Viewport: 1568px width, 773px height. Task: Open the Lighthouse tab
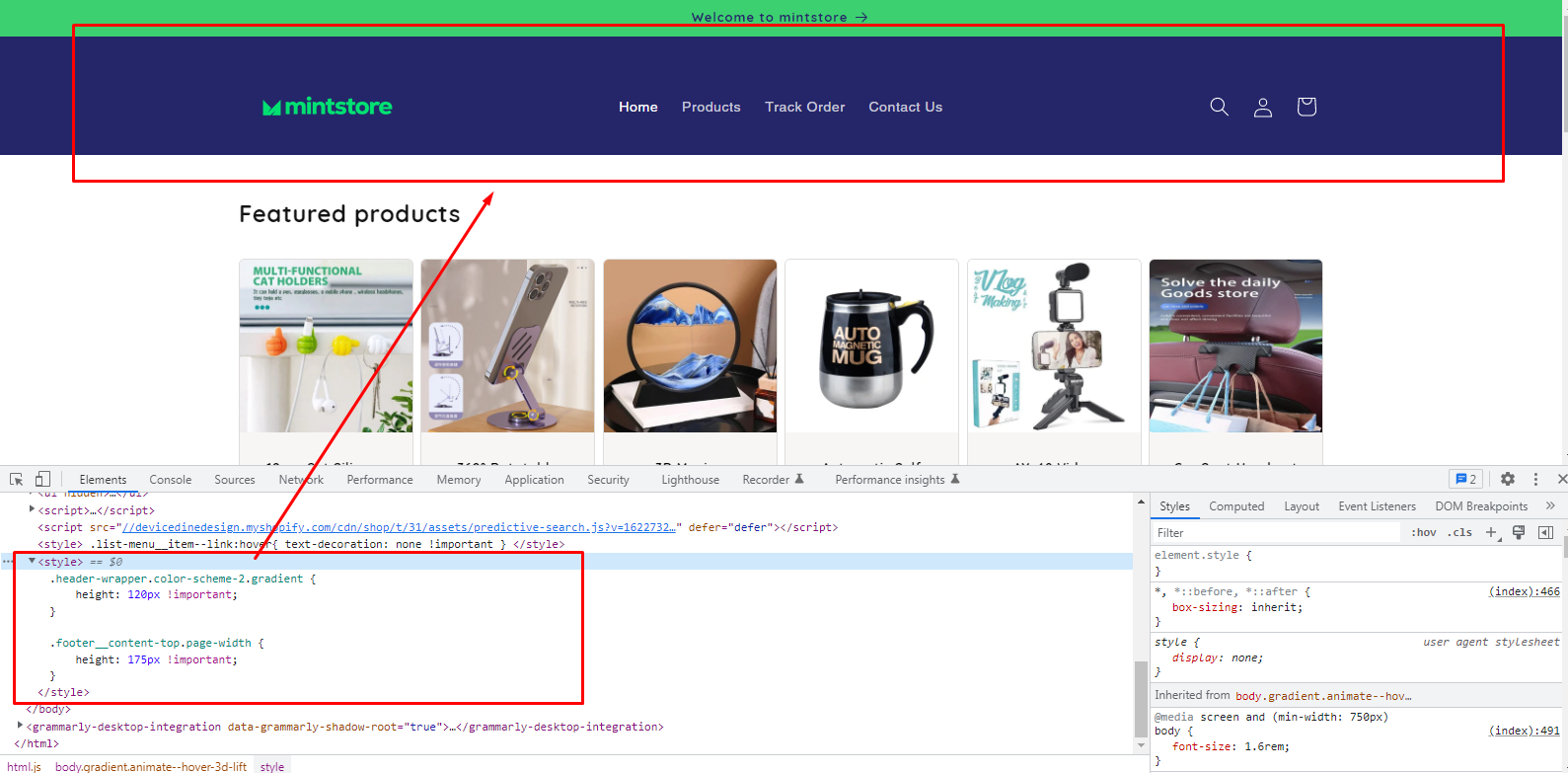tap(690, 480)
